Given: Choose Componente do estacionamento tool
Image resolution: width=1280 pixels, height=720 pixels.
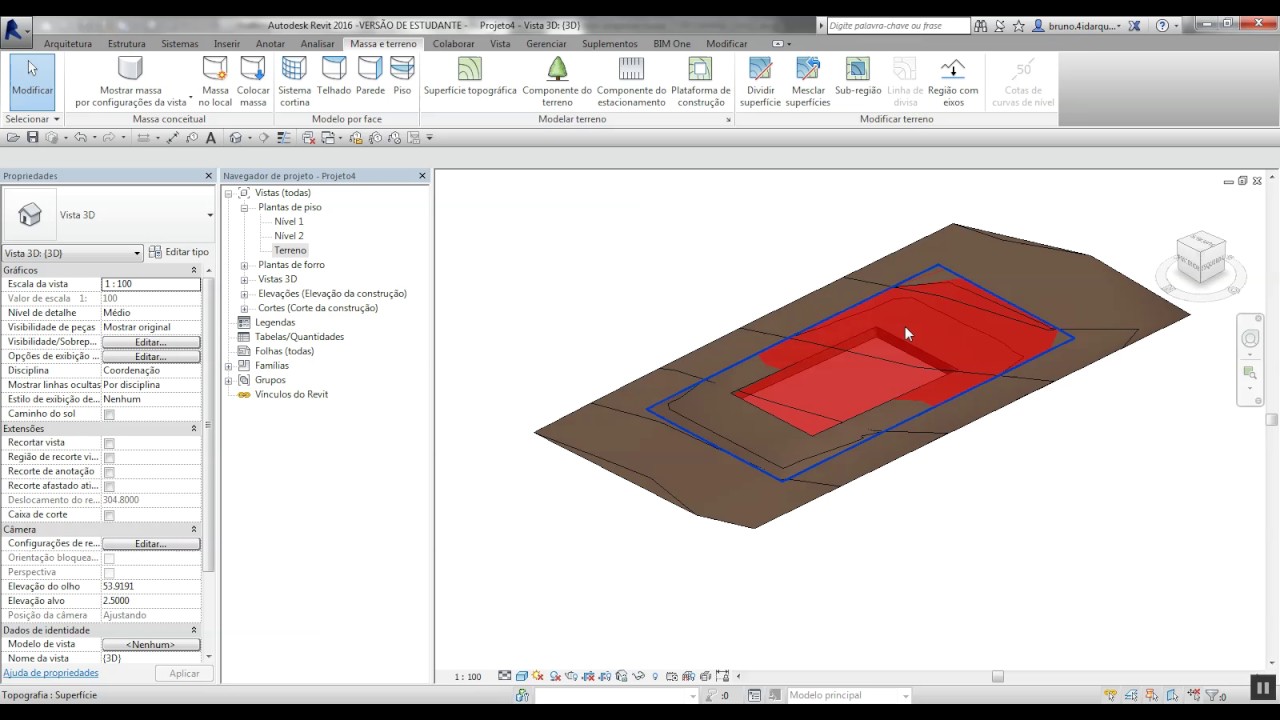Looking at the screenshot, I should tap(631, 82).
